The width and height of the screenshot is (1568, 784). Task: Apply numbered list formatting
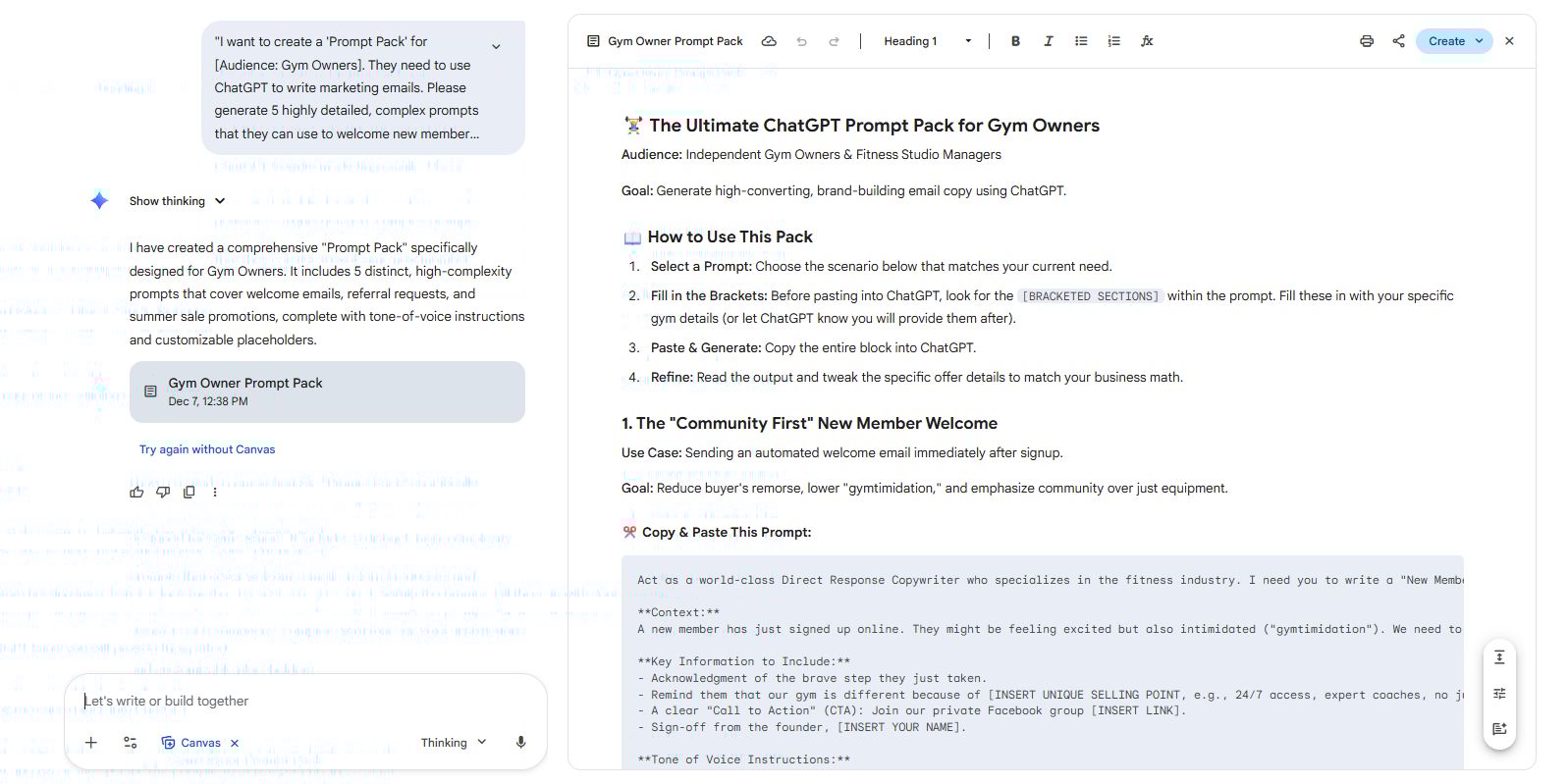[1113, 41]
